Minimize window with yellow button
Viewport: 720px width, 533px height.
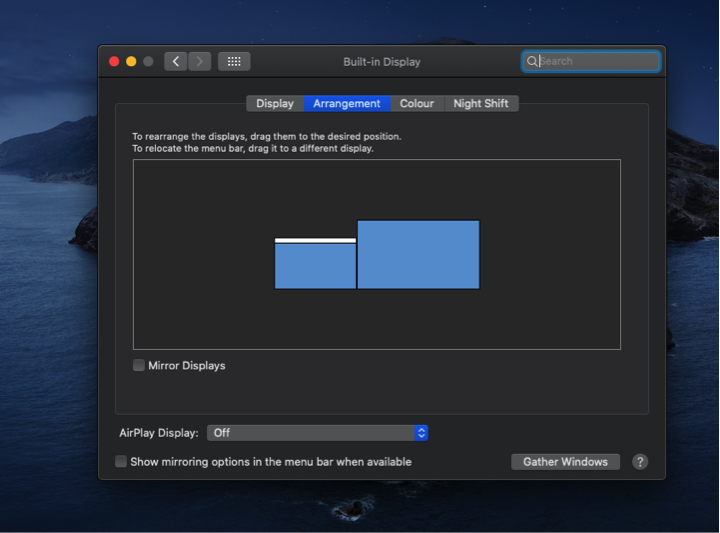tap(131, 61)
